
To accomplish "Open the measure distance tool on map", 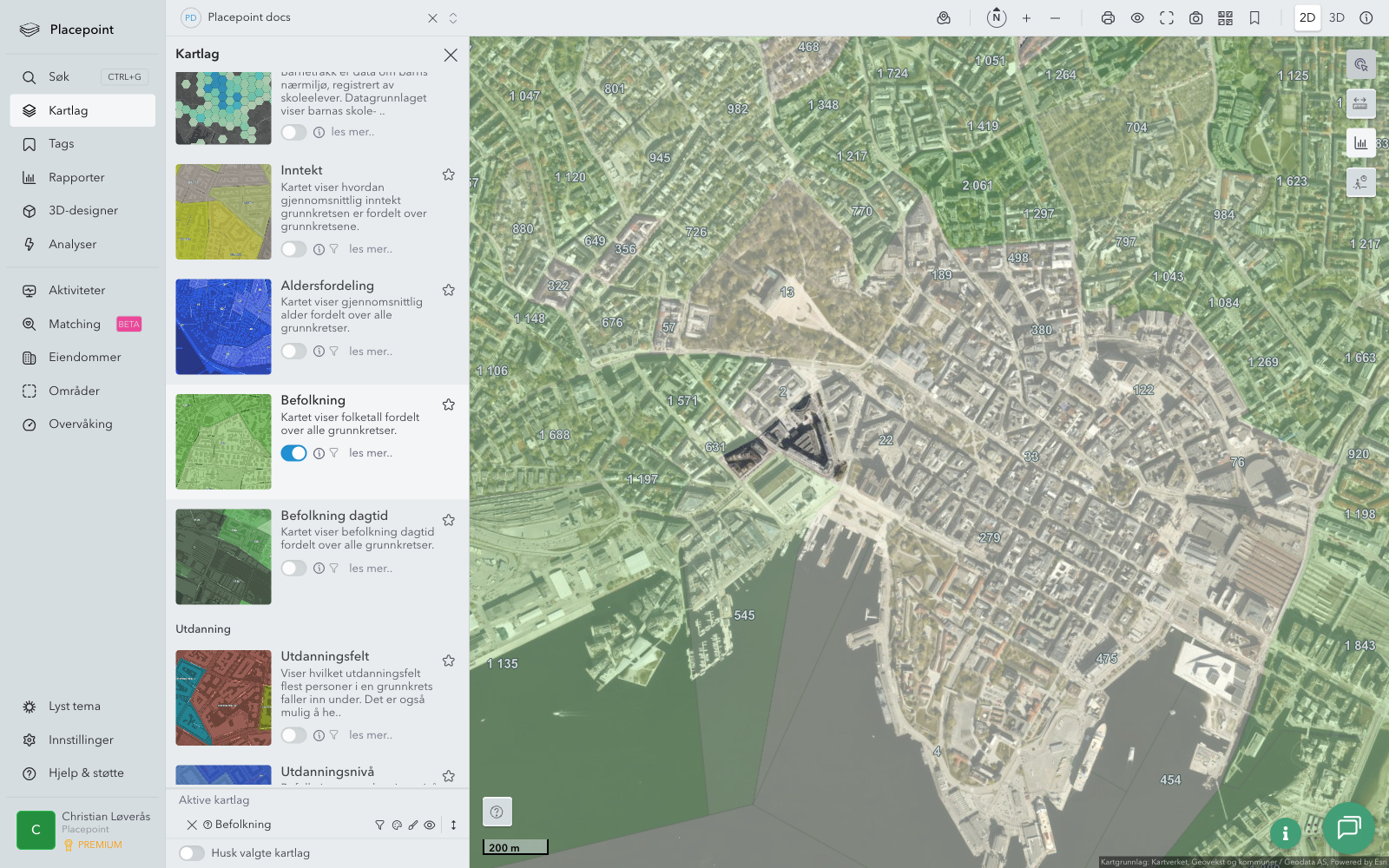I will [x=1360, y=104].
